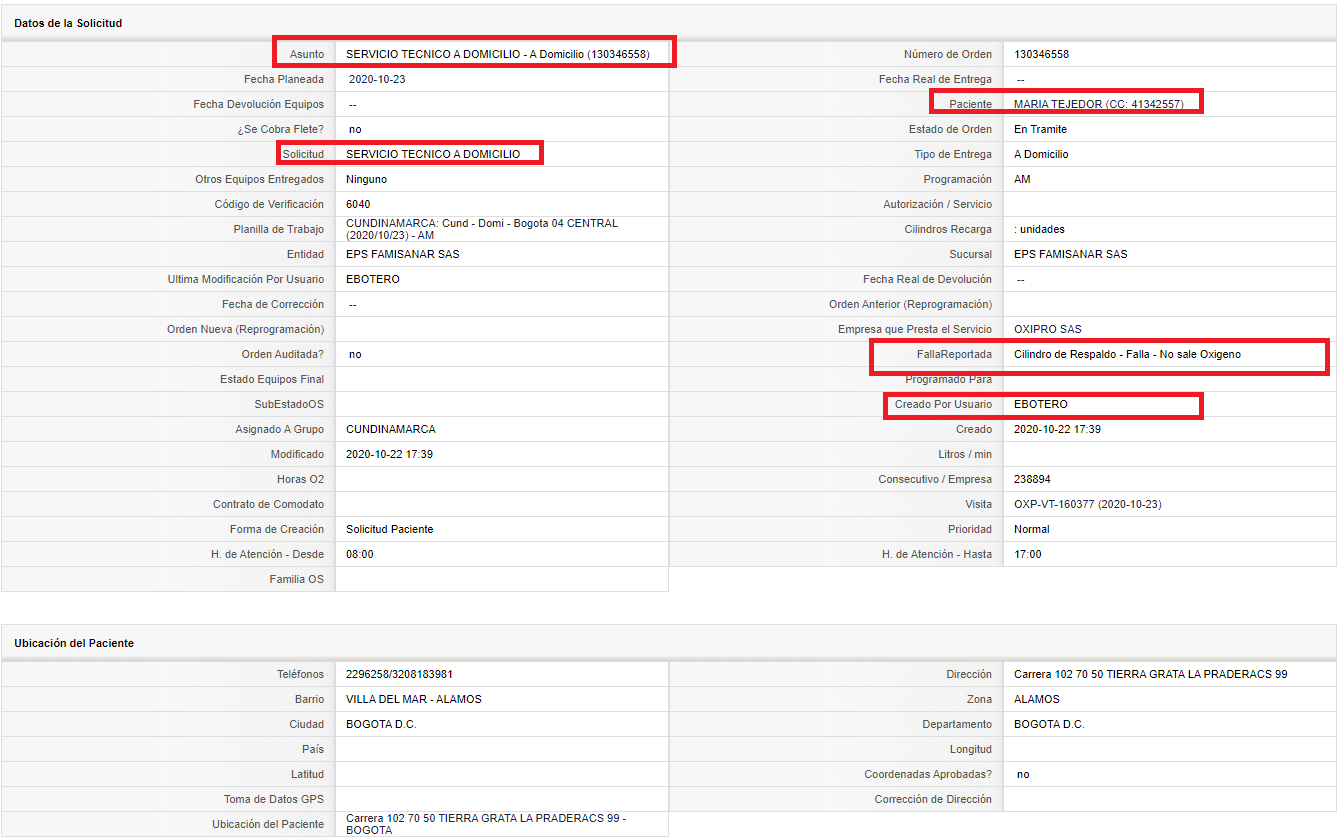Select the H. de Atención - Desde value 08:00

click(x=360, y=554)
